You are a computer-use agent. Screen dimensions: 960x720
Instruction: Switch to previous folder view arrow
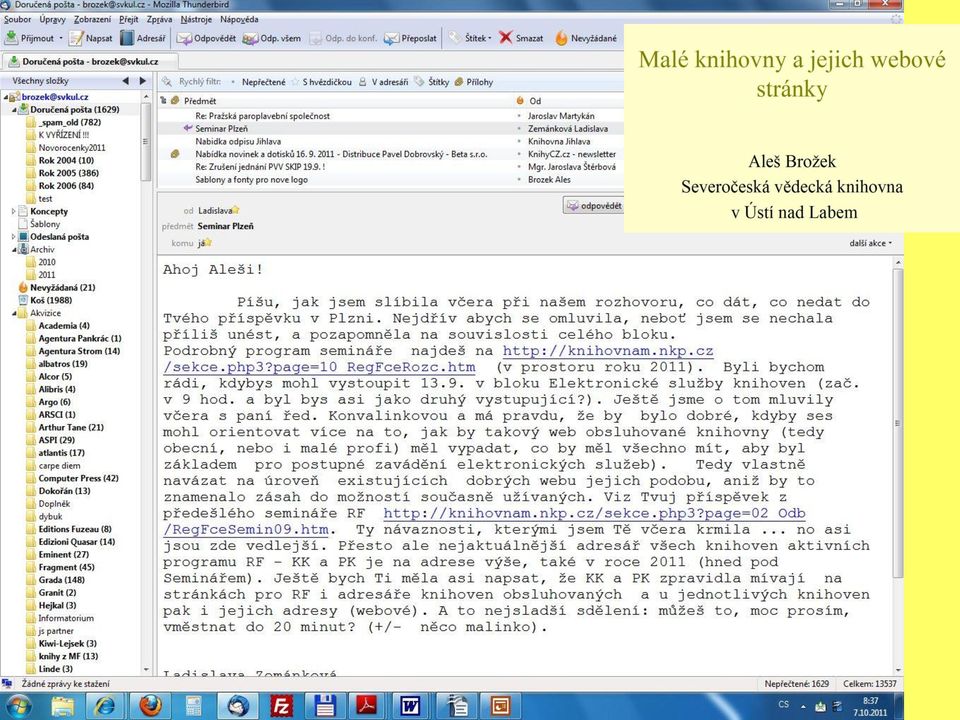(x=126, y=81)
